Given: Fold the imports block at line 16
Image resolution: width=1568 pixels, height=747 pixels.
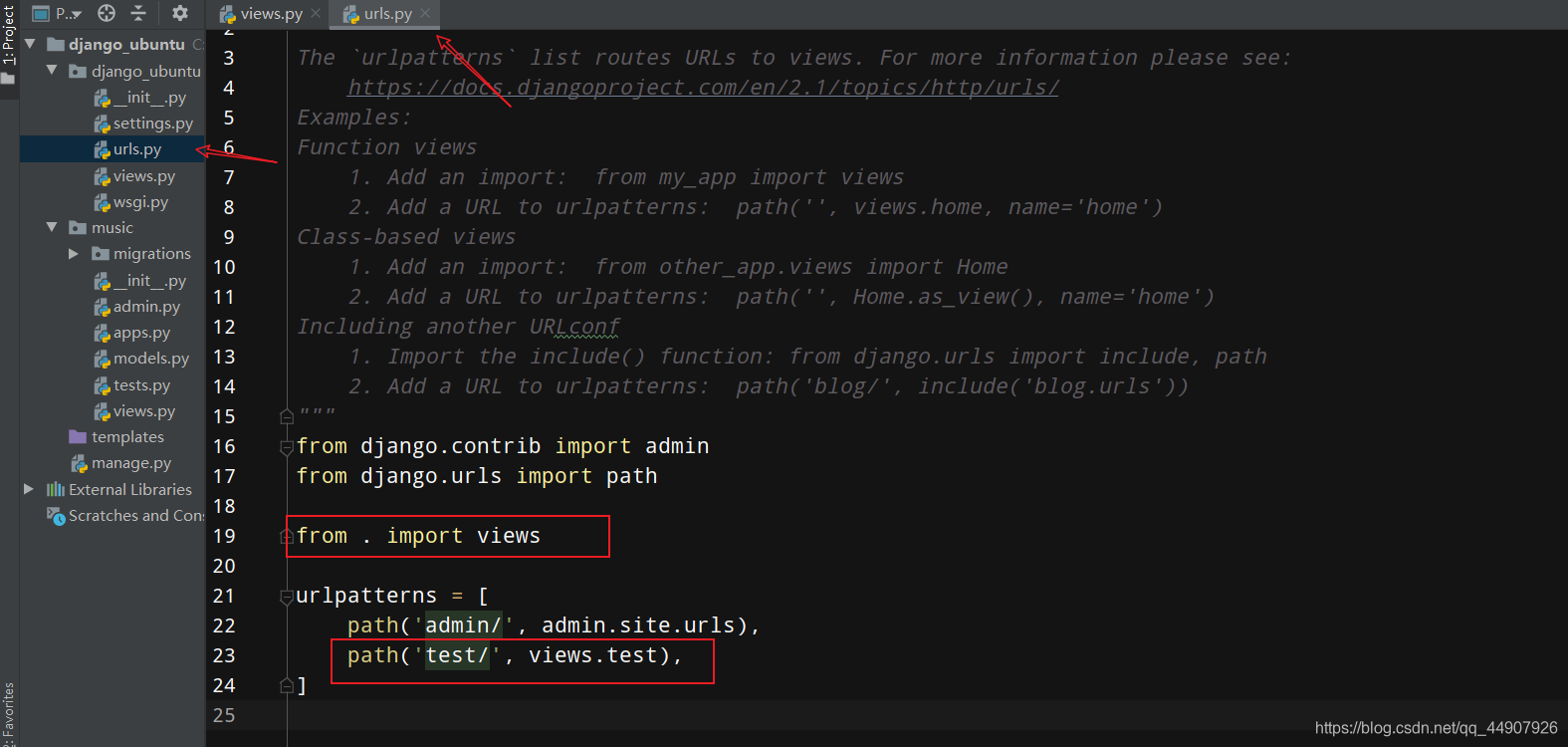Looking at the screenshot, I should pos(287,447).
